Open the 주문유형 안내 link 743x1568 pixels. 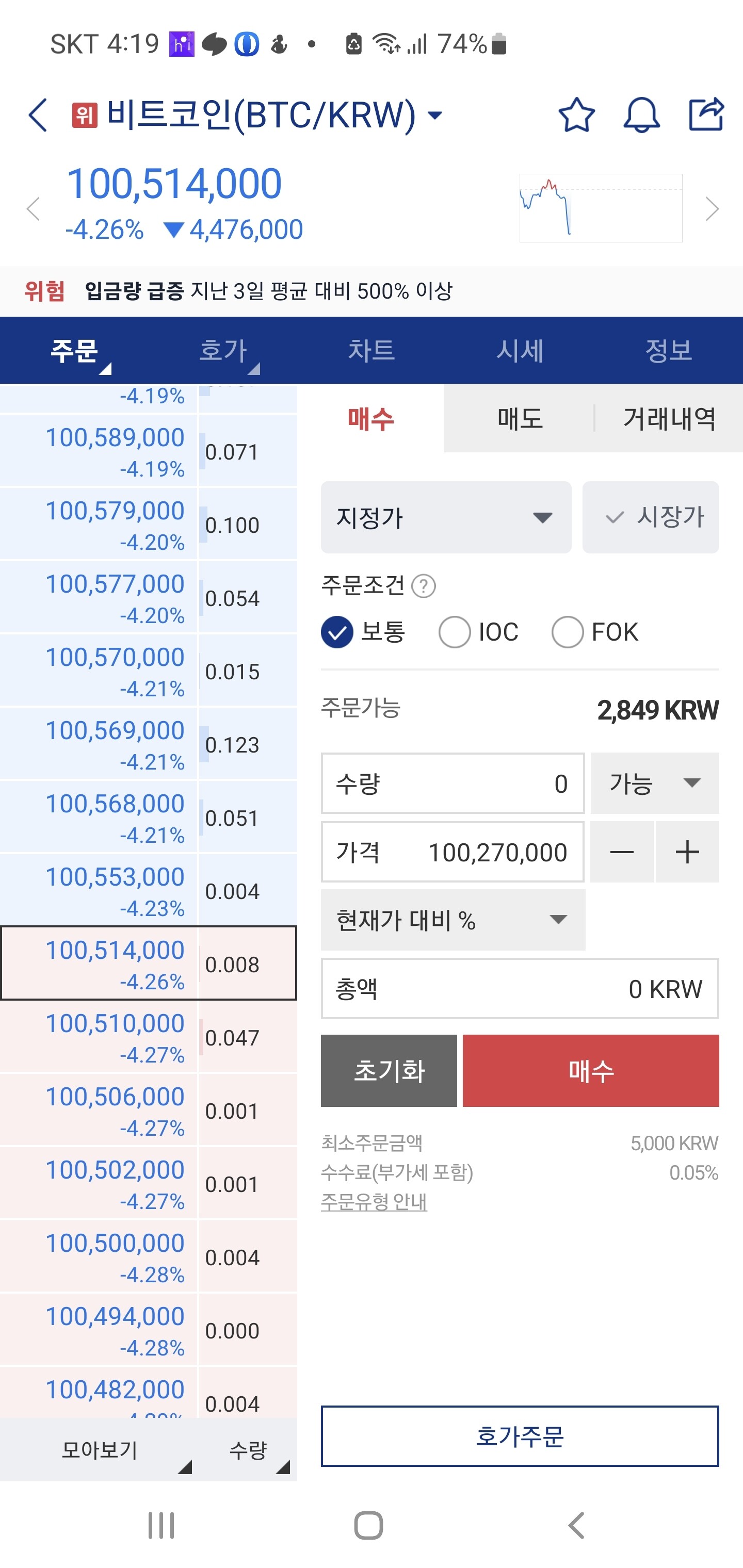[374, 1202]
